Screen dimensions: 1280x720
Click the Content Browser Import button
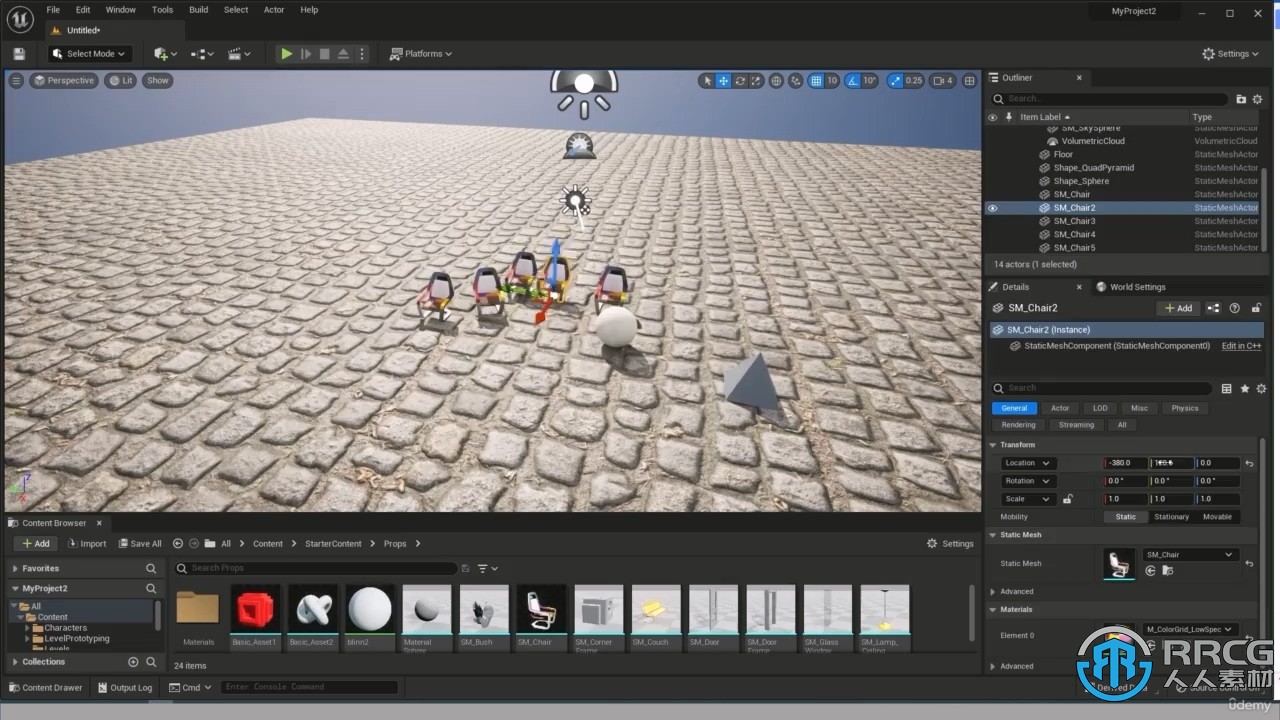click(x=87, y=543)
